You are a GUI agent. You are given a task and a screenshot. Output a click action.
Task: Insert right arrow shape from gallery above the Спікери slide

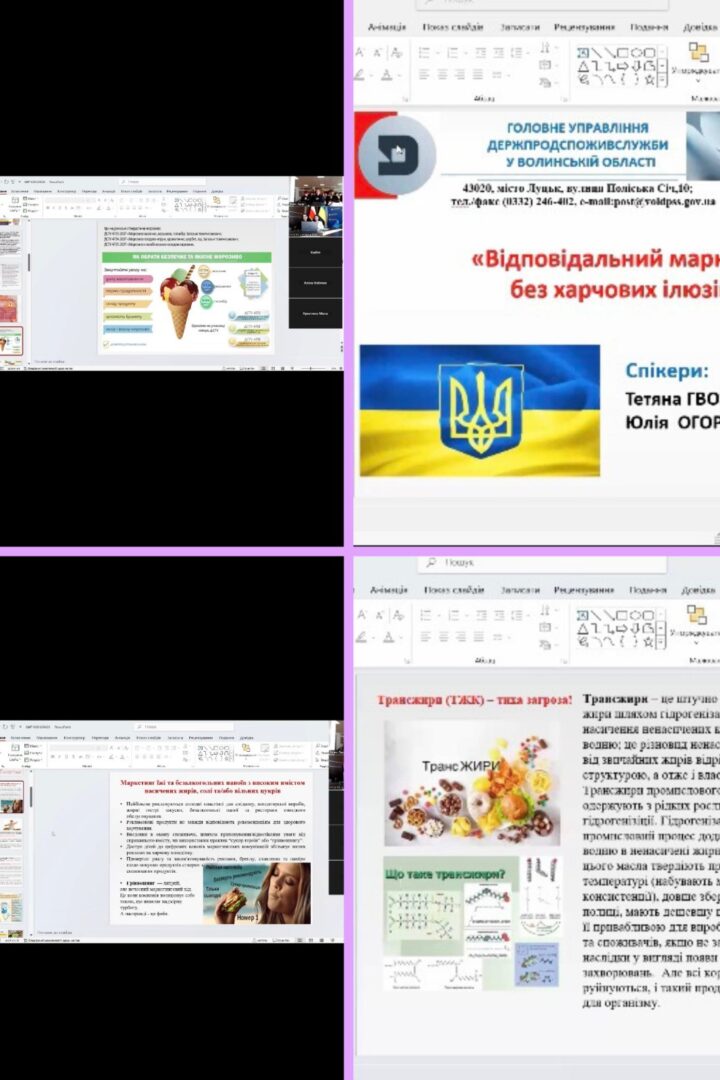(623, 66)
